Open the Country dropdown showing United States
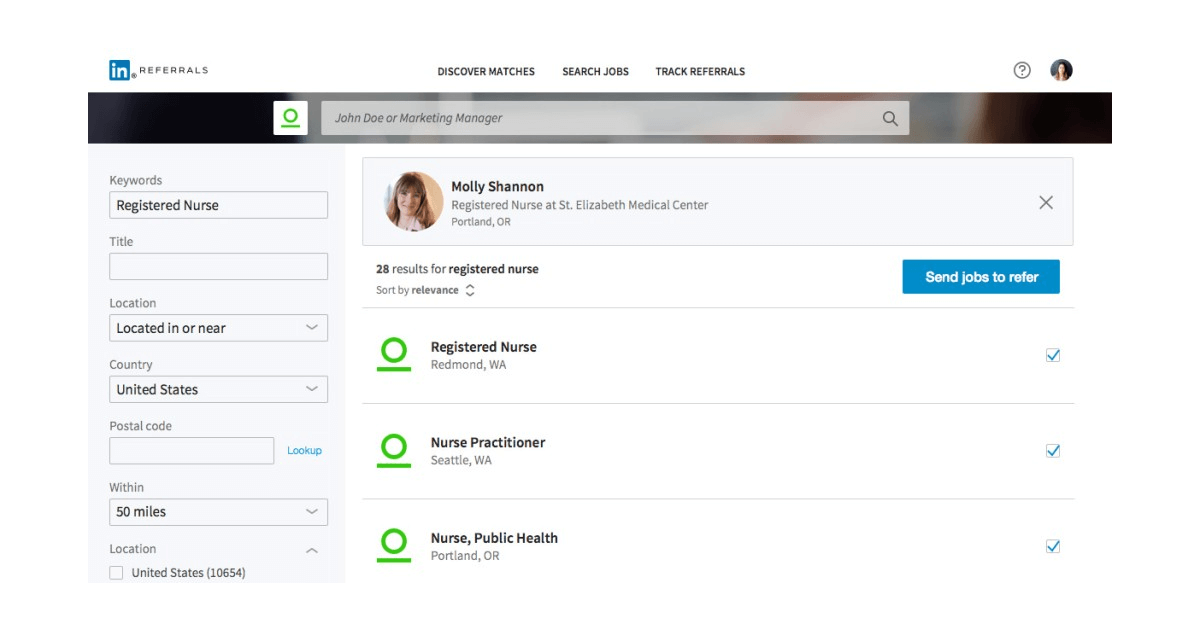This screenshot has height=630, width=1200. click(218, 389)
